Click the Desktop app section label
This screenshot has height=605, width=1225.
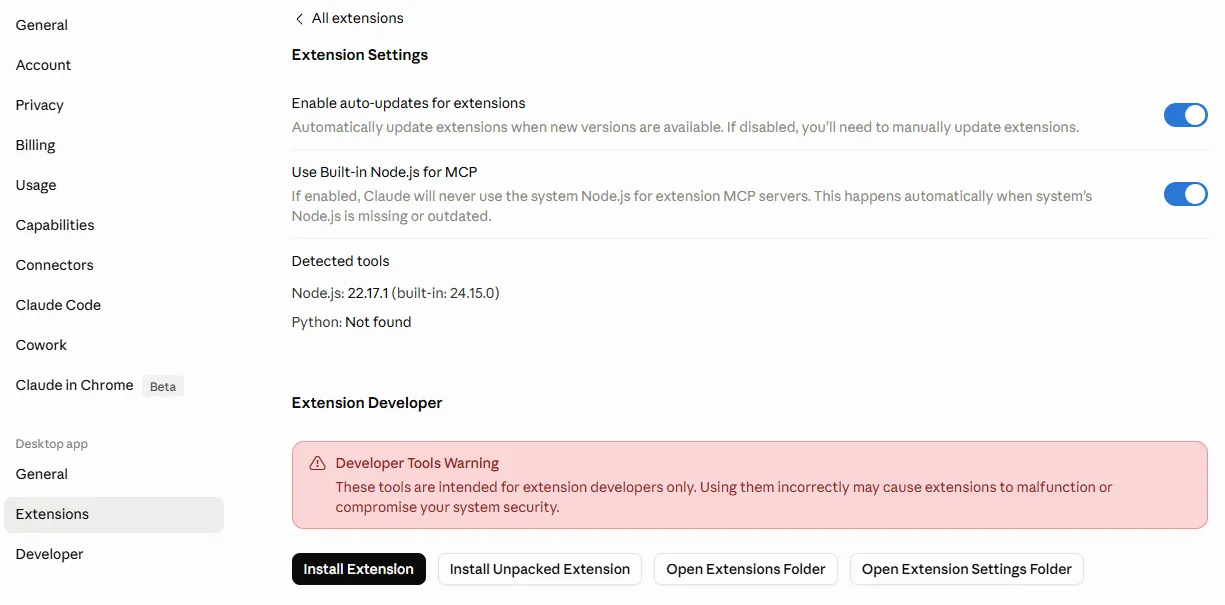(x=52, y=444)
